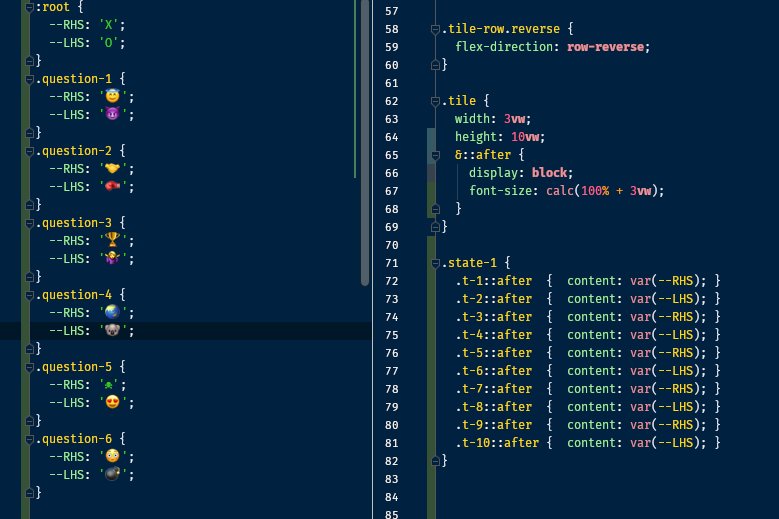Collapse the .question-6 rule fold marker

pos(29,439)
